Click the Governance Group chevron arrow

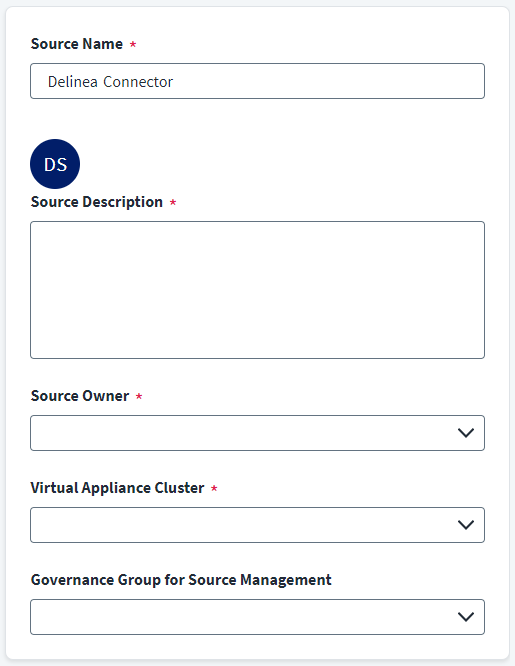pyautogui.click(x=466, y=617)
